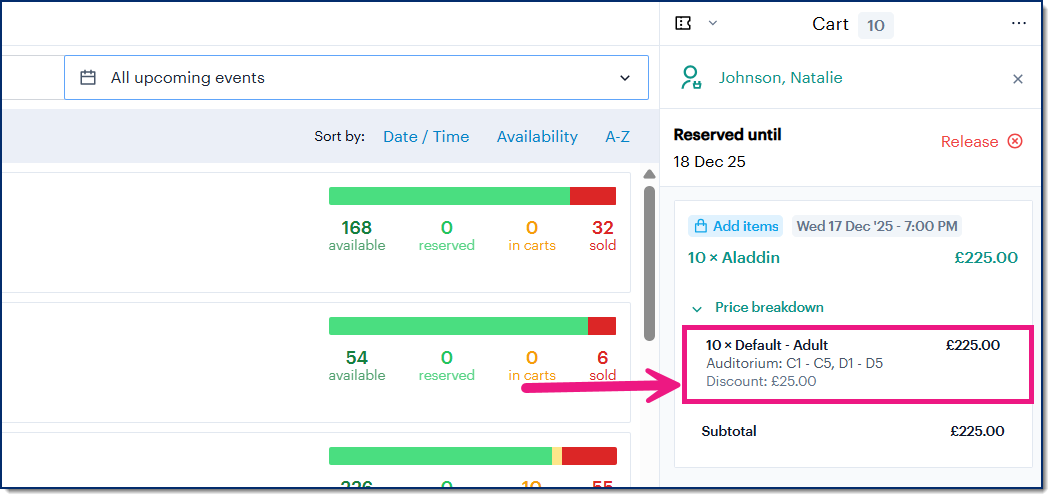
Task: Collapse the Price breakdown section
Action: pyautogui.click(x=769, y=308)
